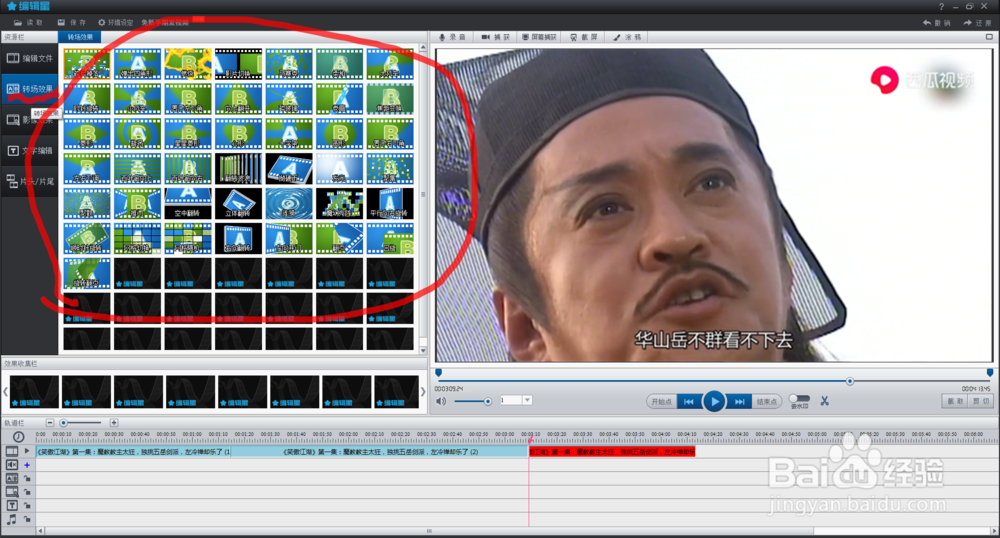Select 转场效果 in the resource sidebar
Screen dimensions: 1000x538
29,89
